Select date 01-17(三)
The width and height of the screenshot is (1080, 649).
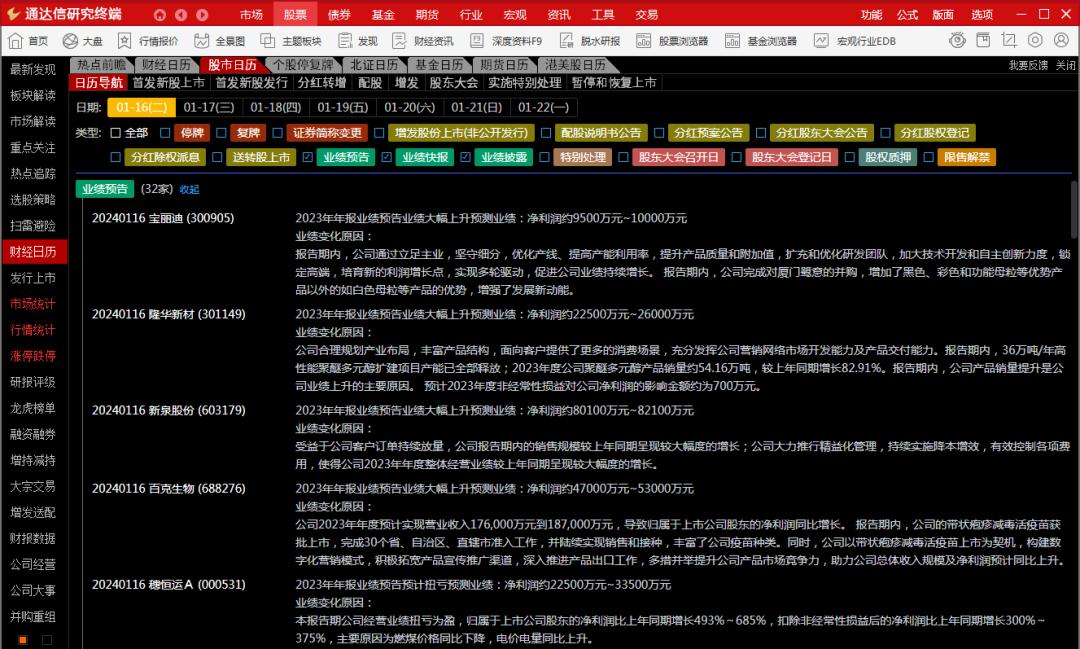[x=209, y=107]
